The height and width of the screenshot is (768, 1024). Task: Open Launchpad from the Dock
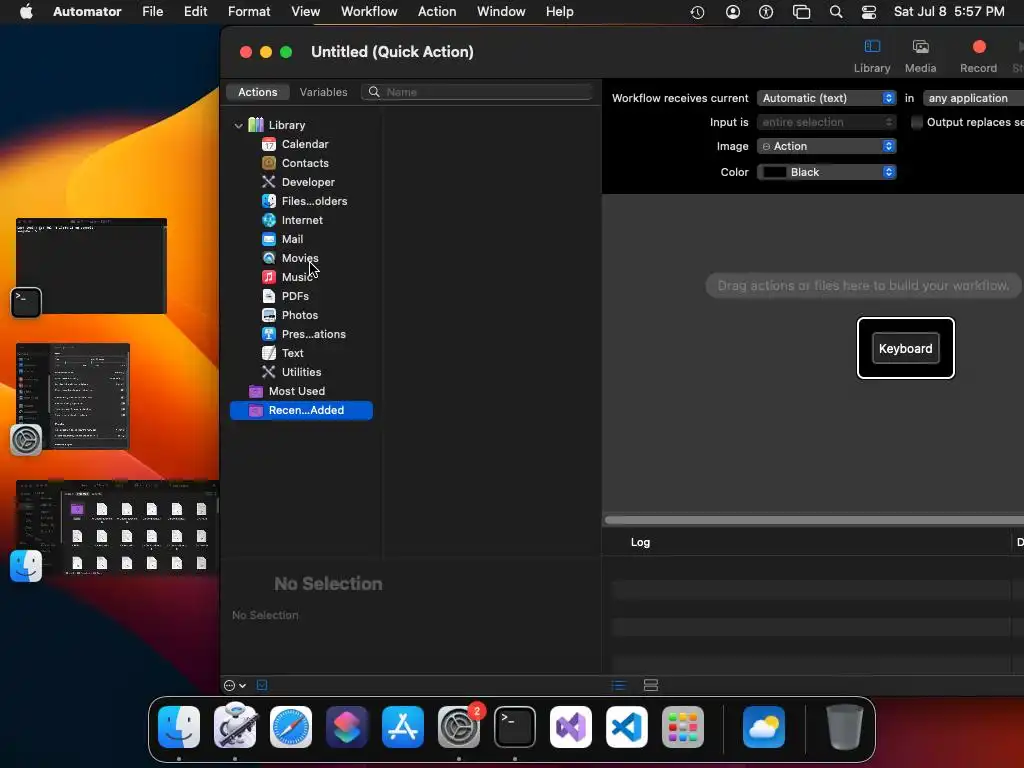click(682, 727)
